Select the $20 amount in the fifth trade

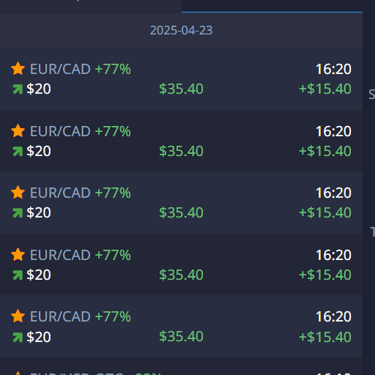coord(39,337)
